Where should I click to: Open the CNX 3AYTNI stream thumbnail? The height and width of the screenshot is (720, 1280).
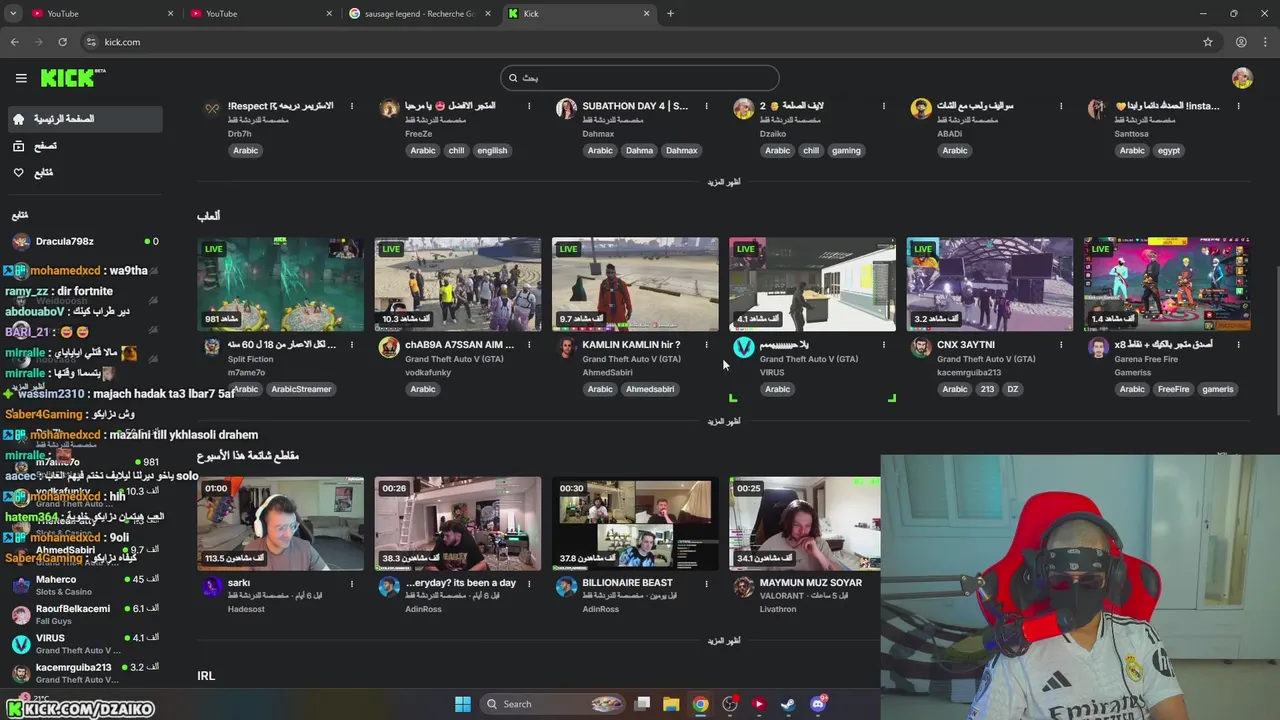coord(990,284)
